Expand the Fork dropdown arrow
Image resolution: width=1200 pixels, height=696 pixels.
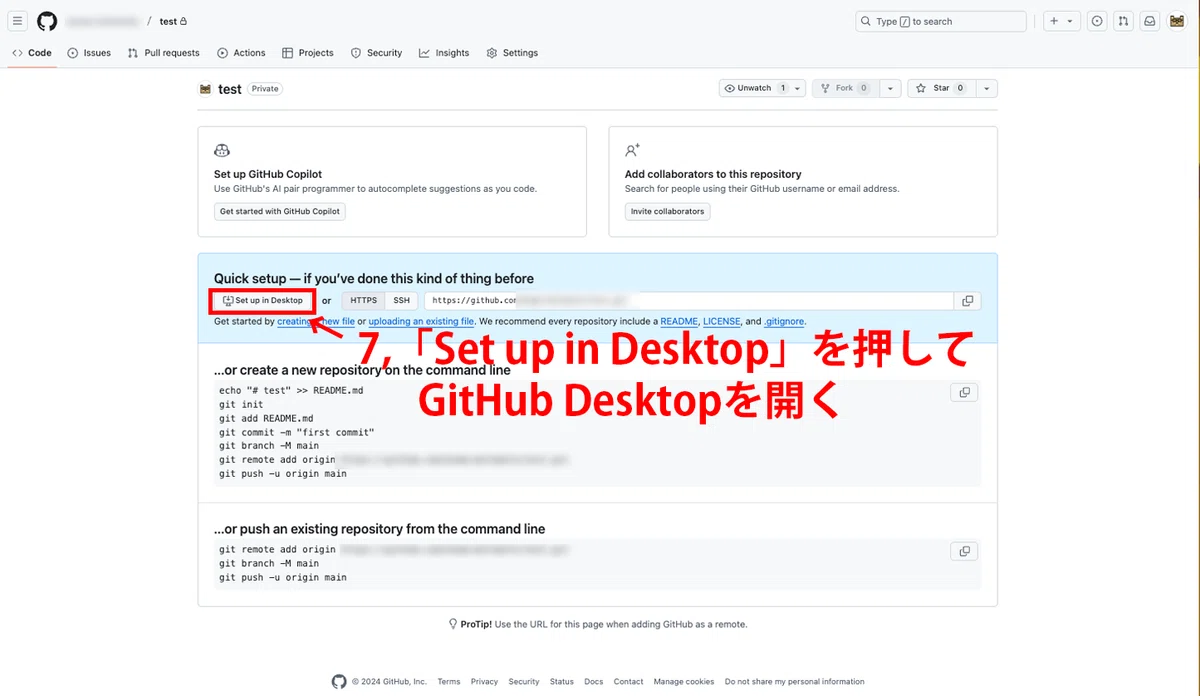click(891, 88)
